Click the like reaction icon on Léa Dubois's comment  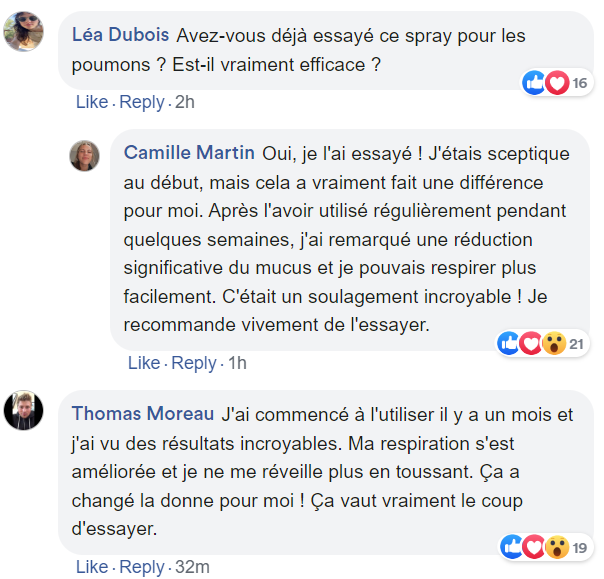(535, 83)
